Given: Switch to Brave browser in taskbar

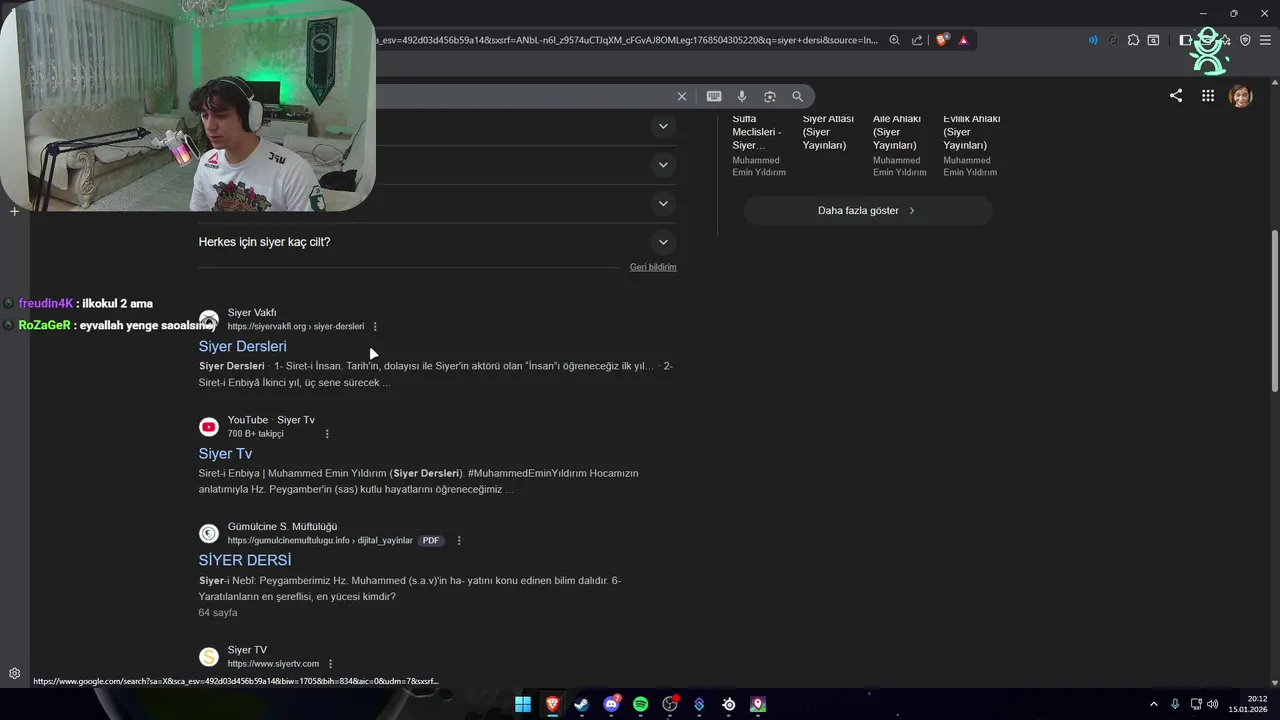Looking at the screenshot, I should [552, 704].
